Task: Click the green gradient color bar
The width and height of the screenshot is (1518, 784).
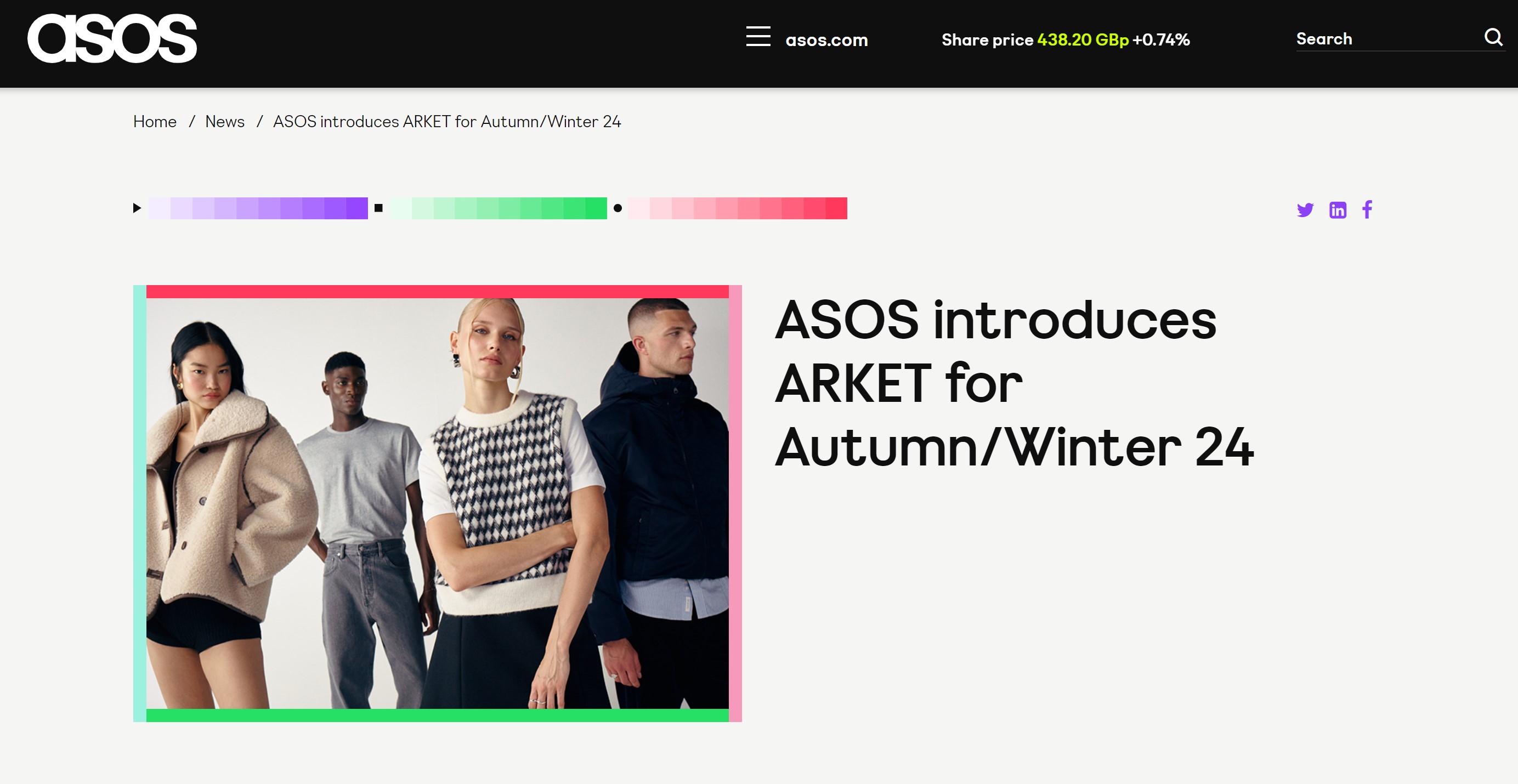Action: pyautogui.click(x=498, y=208)
